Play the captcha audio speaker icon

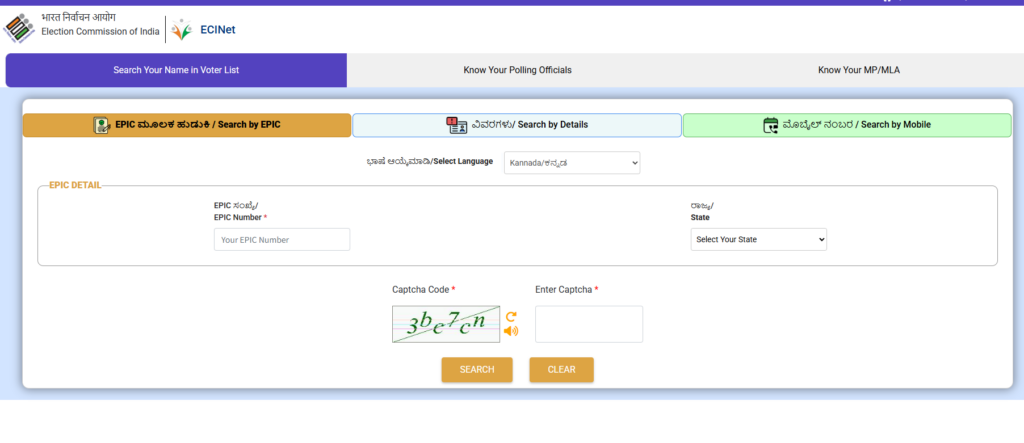tap(511, 331)
